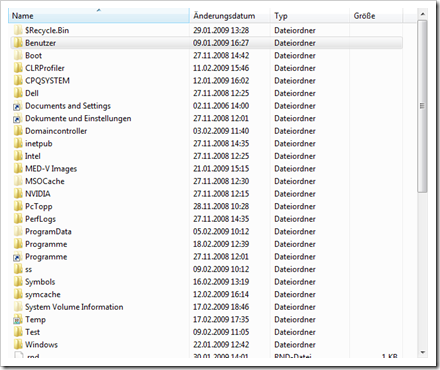This screenshot has height=370, width=440.
Task: Click Dateiordner in the Boot row
Action: [x=295, y=55]
